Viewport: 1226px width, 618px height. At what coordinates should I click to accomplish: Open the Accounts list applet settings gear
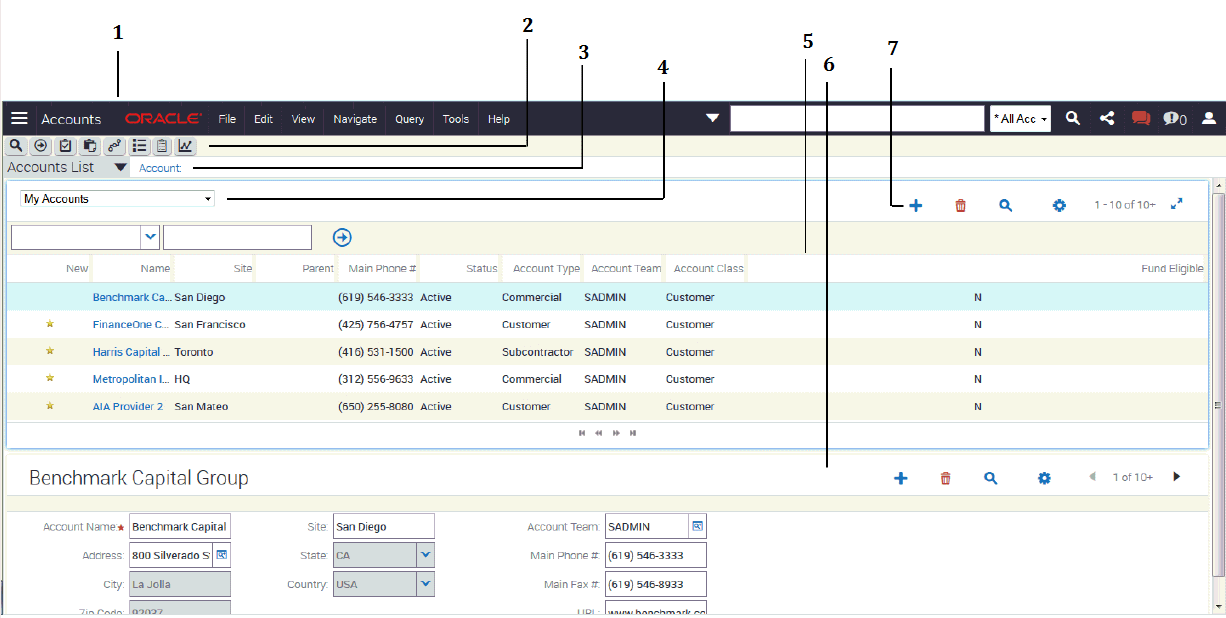point(1059,205)
